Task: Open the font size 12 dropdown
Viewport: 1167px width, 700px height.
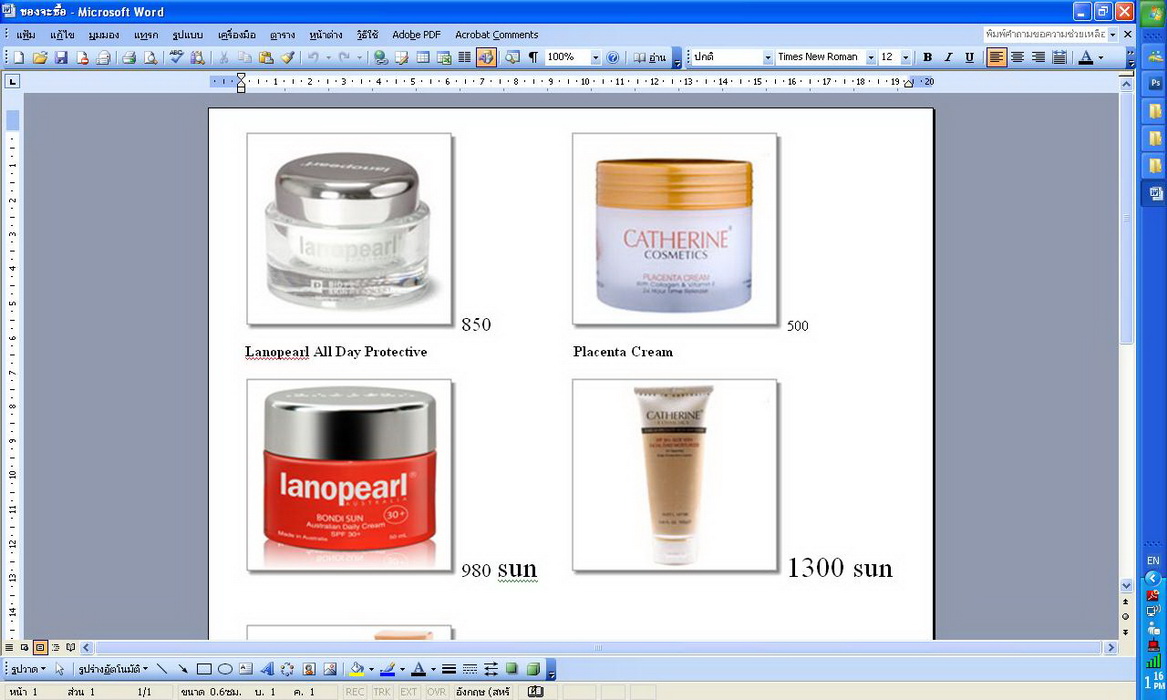Action: (x=905, y=57)
